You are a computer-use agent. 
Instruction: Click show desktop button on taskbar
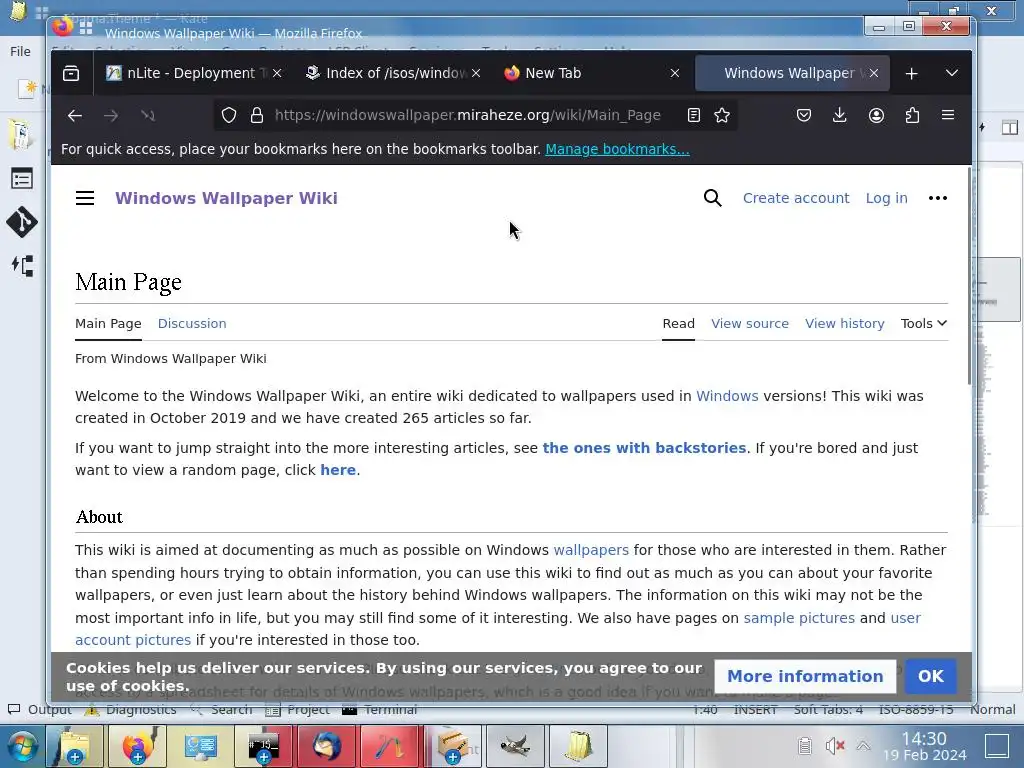tap(997, 746)
